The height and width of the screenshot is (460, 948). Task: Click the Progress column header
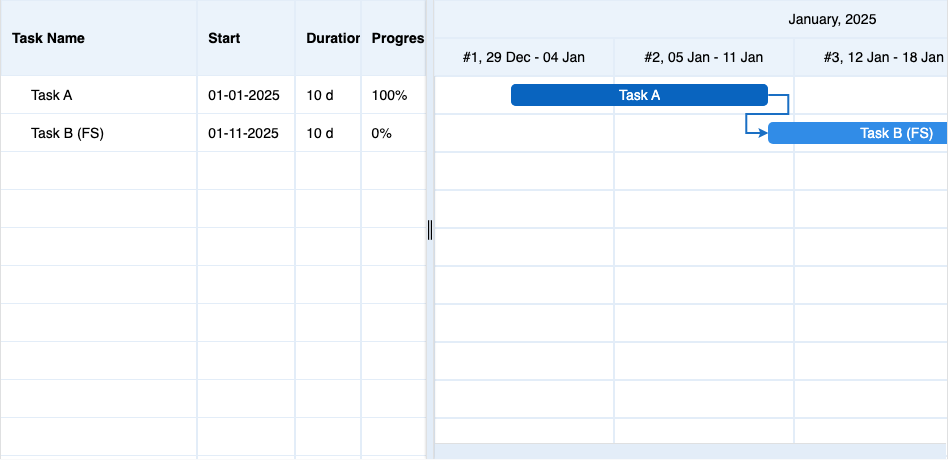397,38
